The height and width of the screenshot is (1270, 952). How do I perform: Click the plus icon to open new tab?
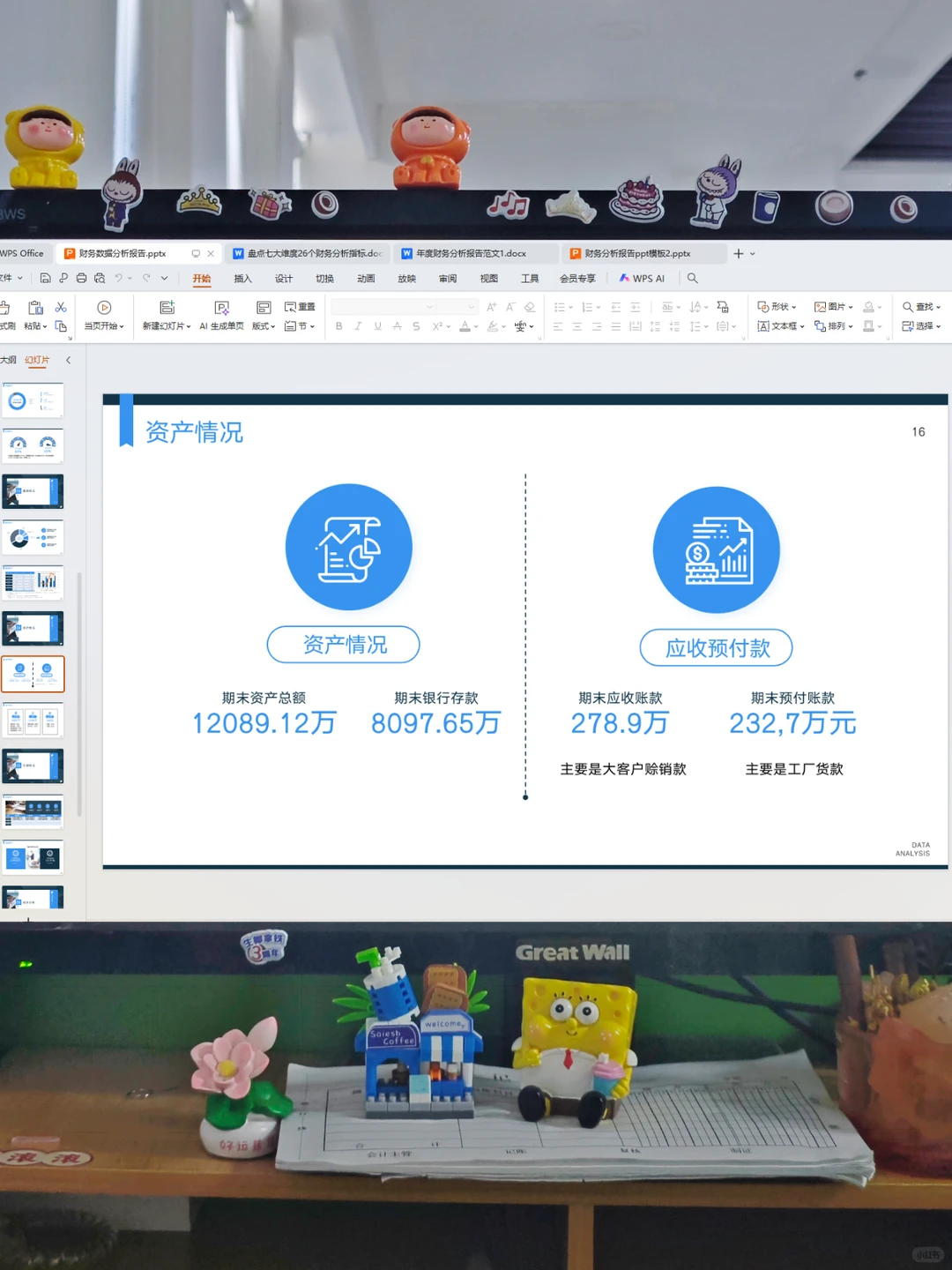pos(739,253)
